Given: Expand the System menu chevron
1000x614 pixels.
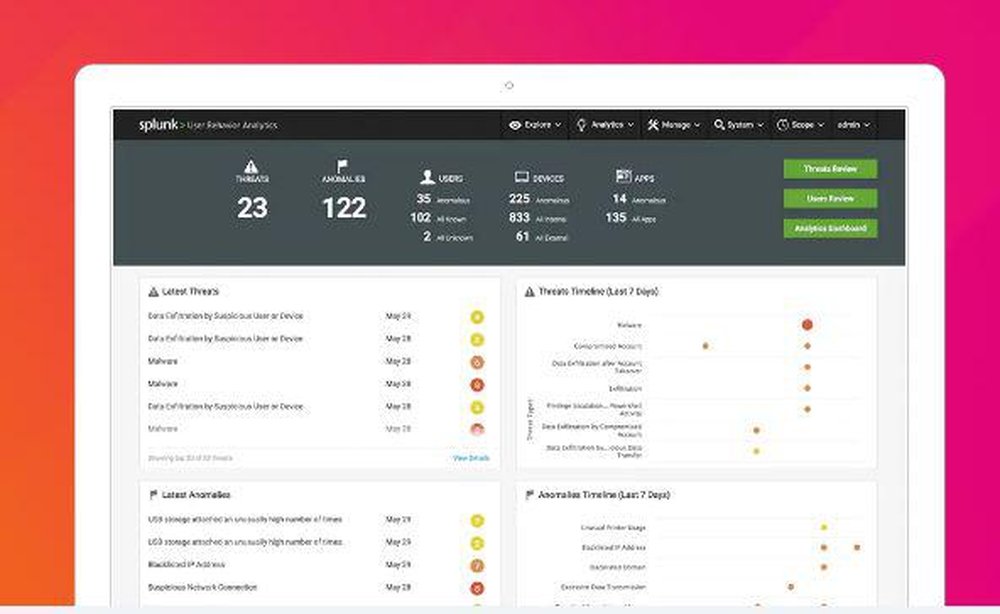Looking at the screenshot, I should click(x=760, y=126).
